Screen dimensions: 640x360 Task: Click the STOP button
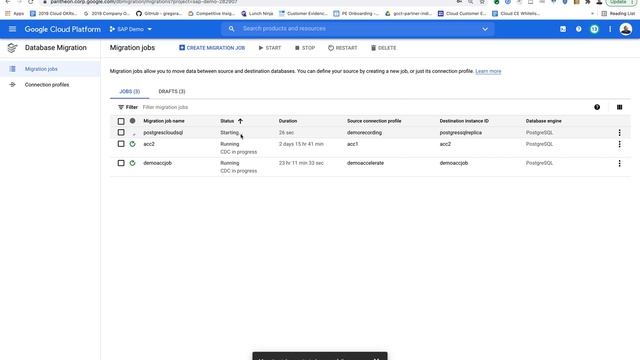coord(305,48)
